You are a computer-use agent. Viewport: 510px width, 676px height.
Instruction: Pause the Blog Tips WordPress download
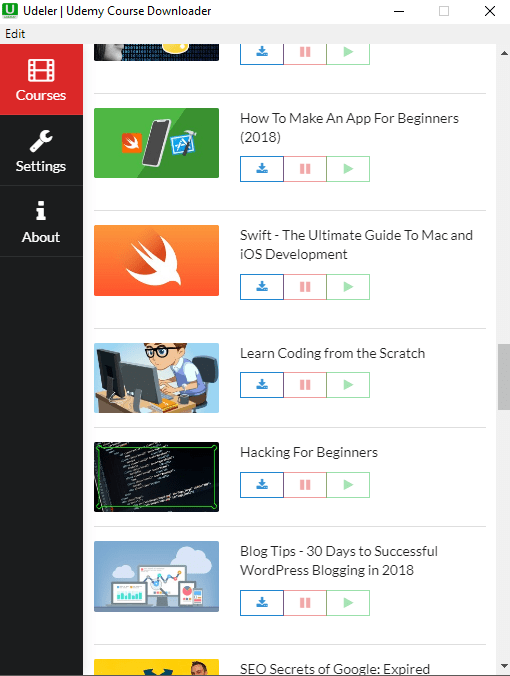(x=305, y=603)
